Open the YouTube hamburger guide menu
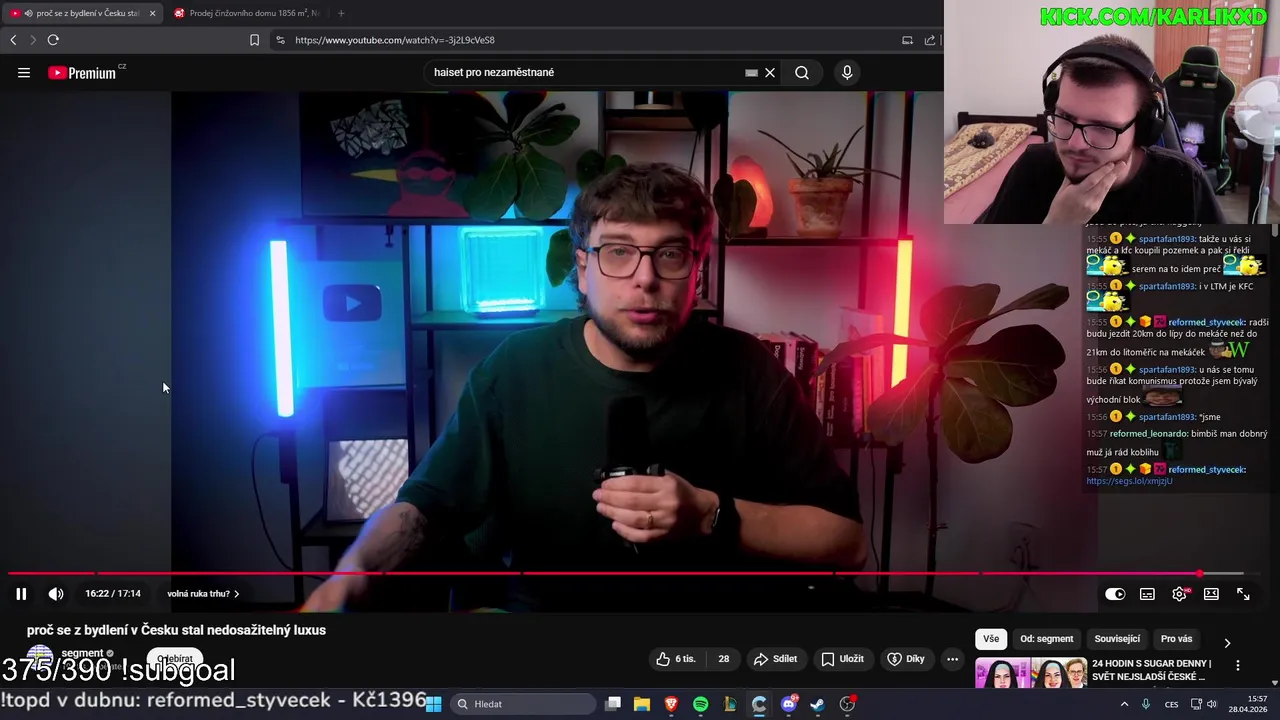The image size is (1280, 720). 24,72
